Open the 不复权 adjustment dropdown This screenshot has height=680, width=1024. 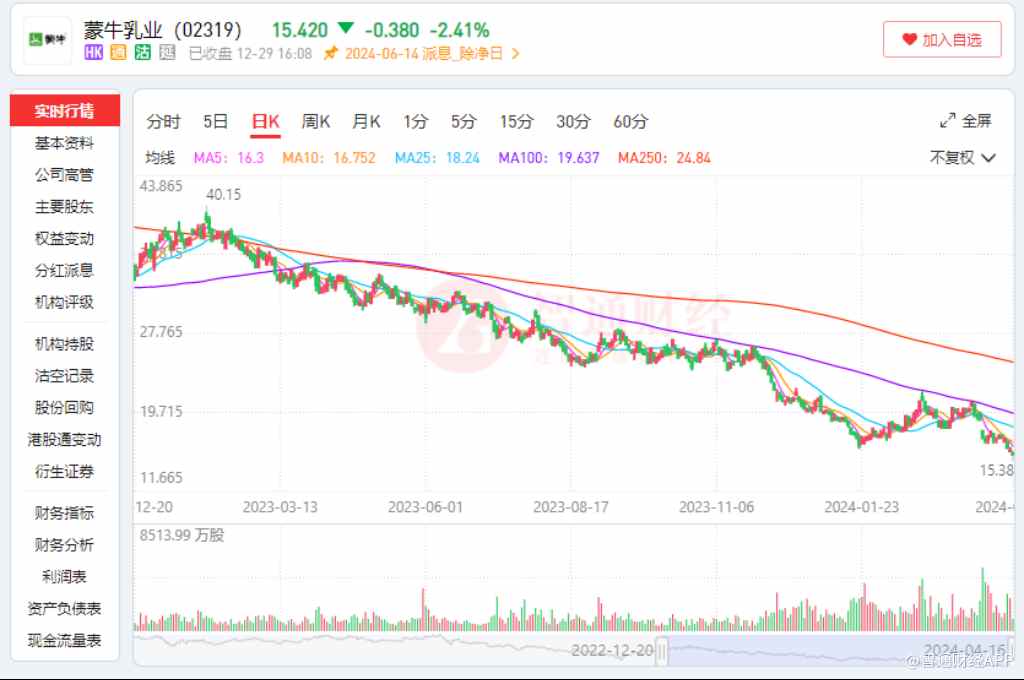(x=962, y=157)
